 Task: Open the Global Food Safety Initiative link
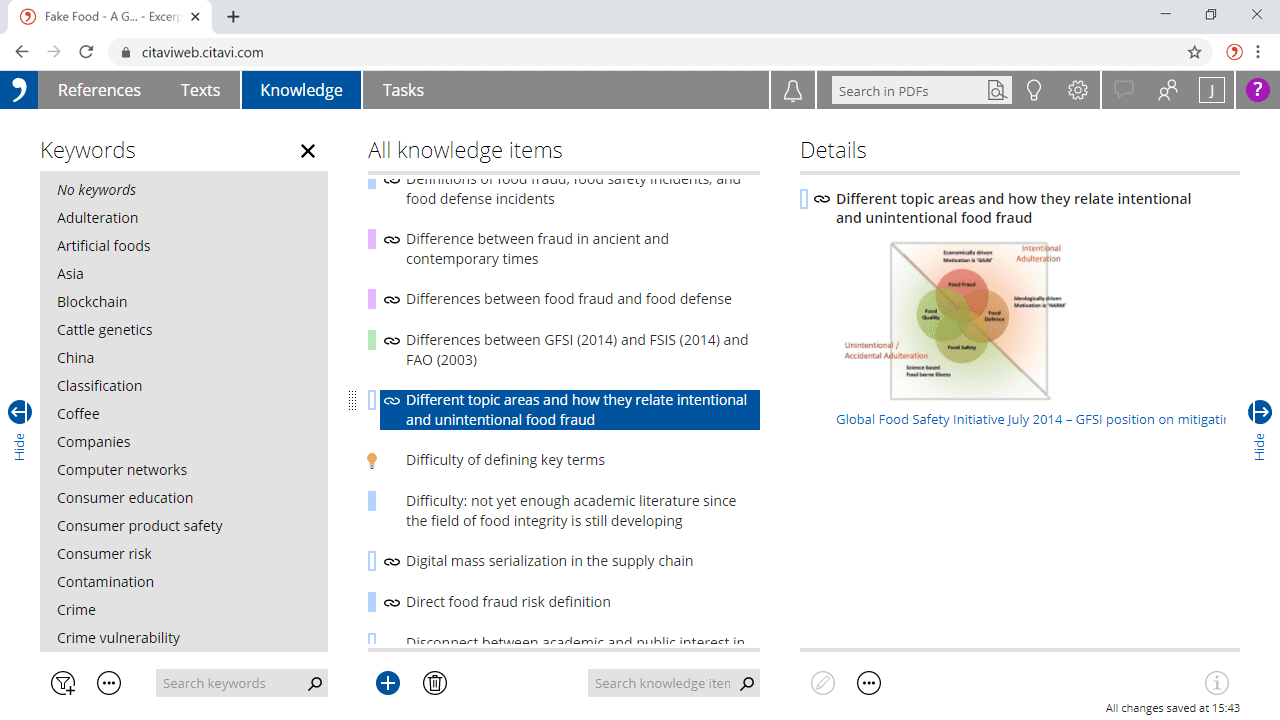point(1030,420)
